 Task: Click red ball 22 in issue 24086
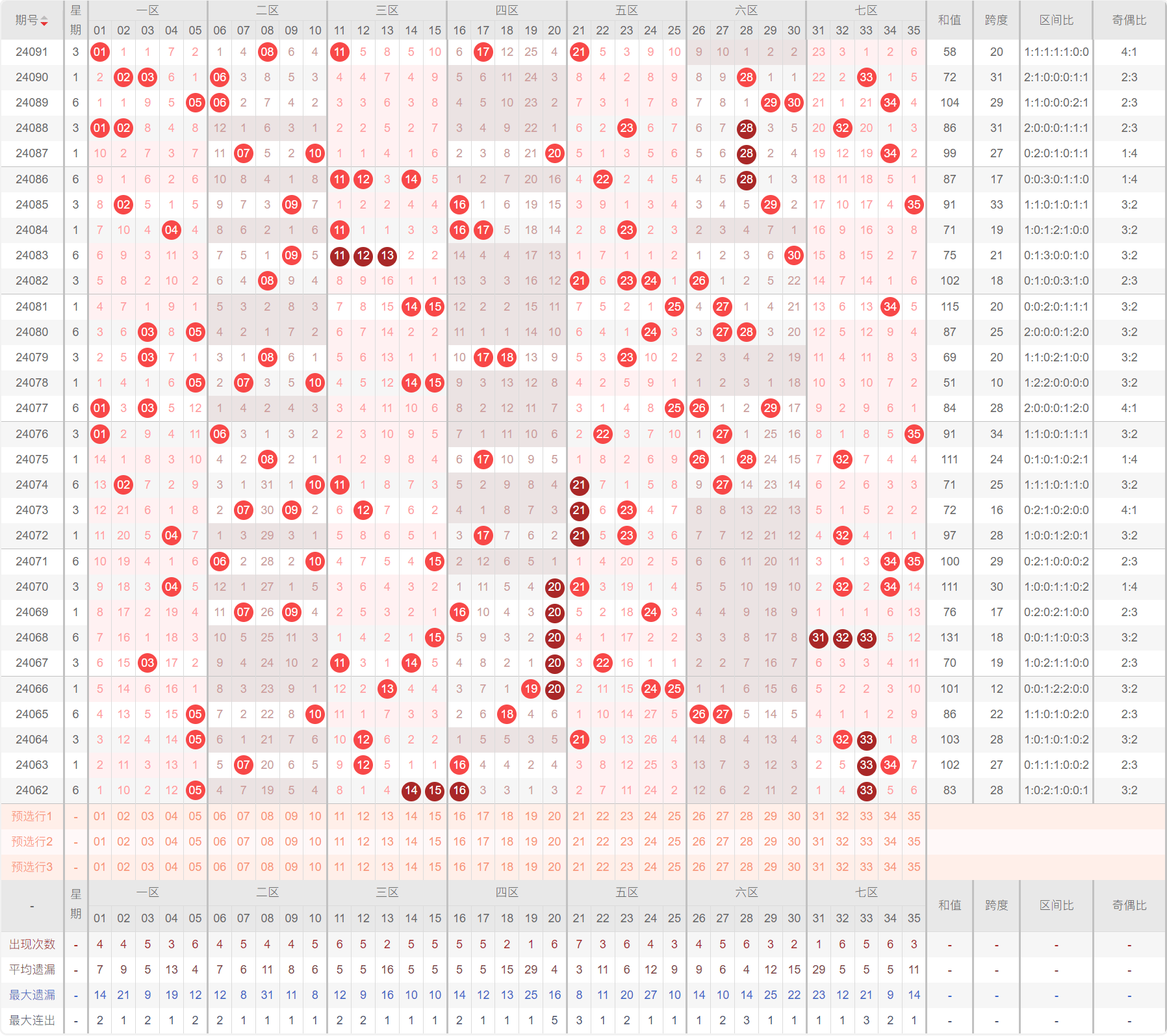pos(603,179)
